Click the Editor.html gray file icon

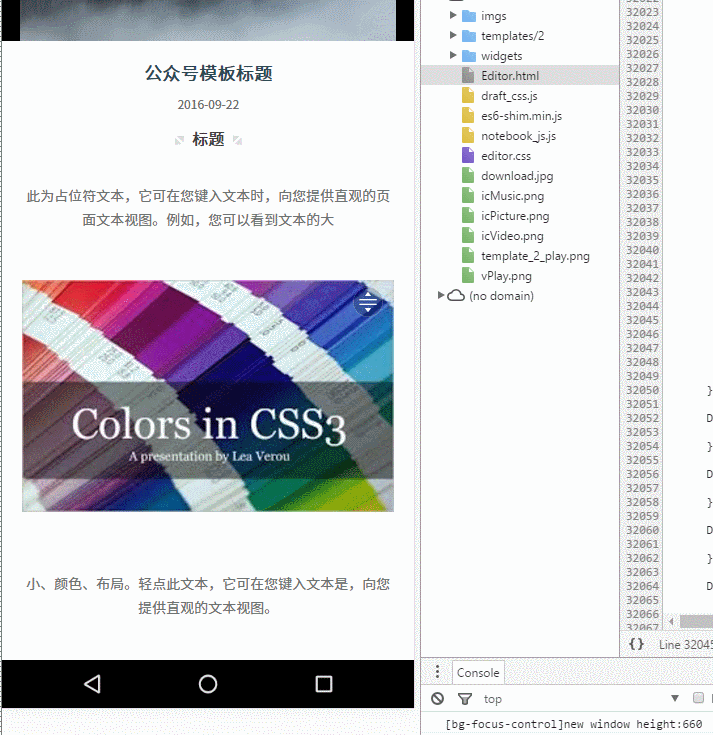[468, 75]
